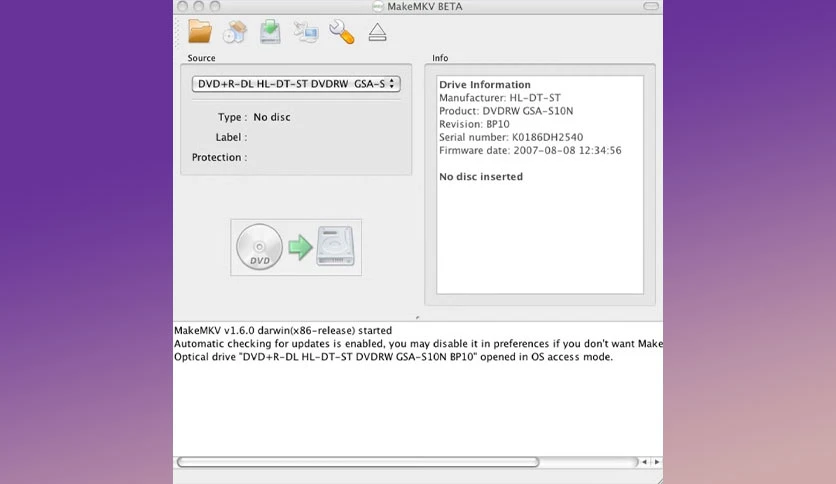The image size is (836, 484).
Task: Click the Open files folder icon
Action: click(200, 31)
